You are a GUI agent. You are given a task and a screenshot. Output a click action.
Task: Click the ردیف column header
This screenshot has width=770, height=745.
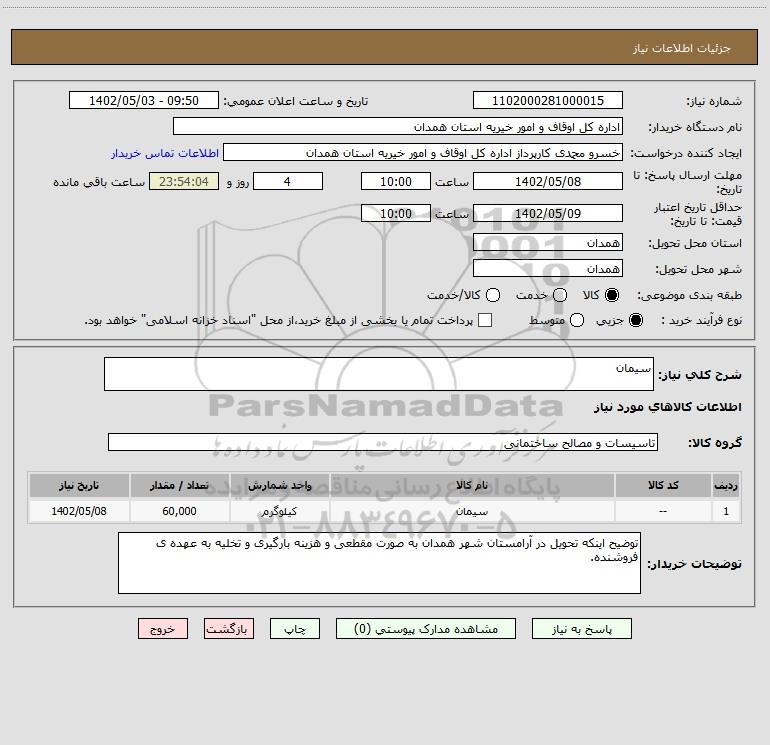click(726, 485)
